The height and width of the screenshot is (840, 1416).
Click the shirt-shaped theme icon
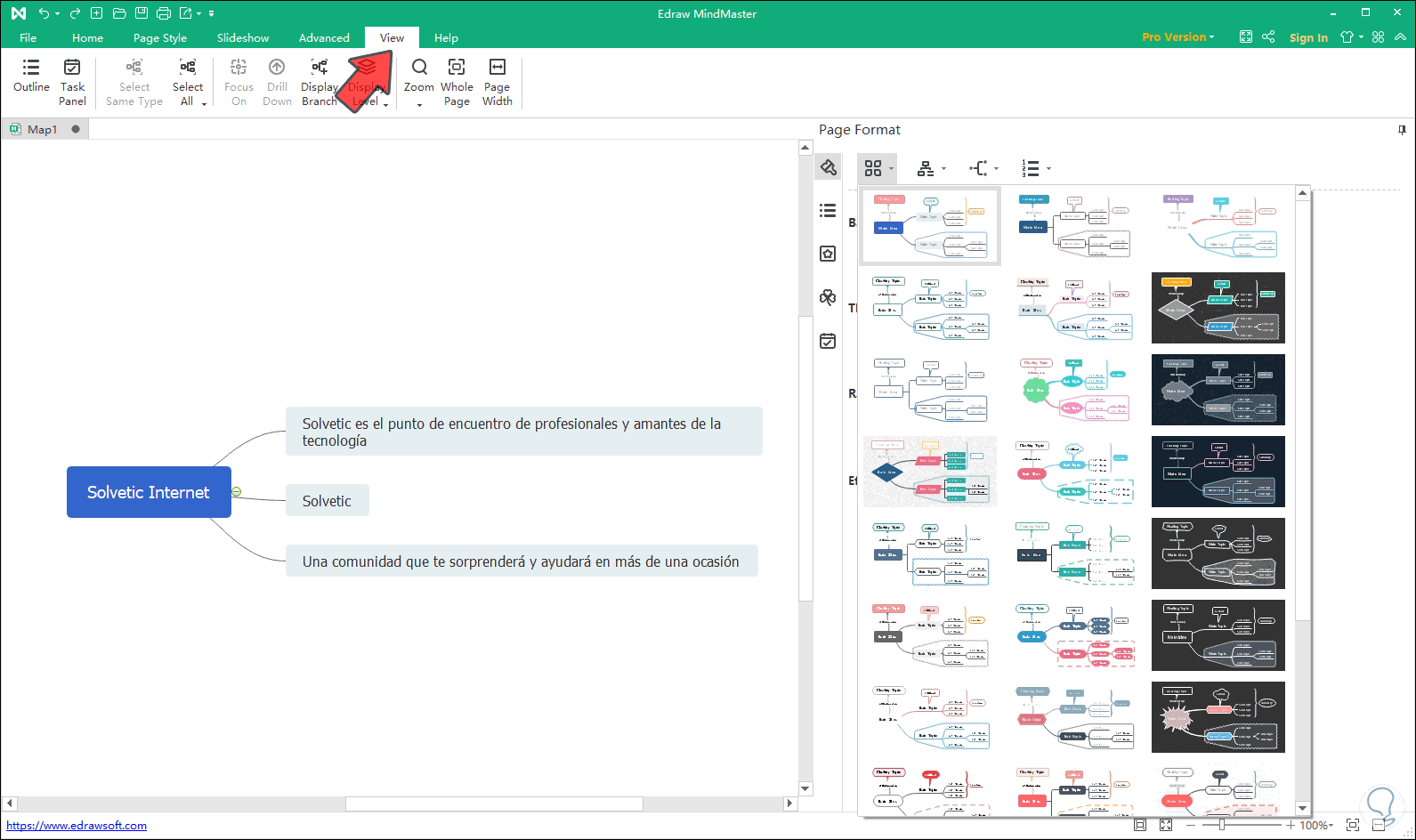click(x=1347, y=36)
